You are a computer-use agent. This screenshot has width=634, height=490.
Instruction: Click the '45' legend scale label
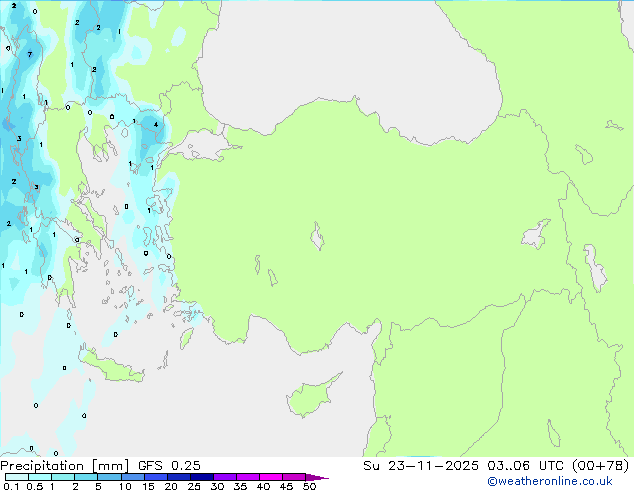point(286,486)
